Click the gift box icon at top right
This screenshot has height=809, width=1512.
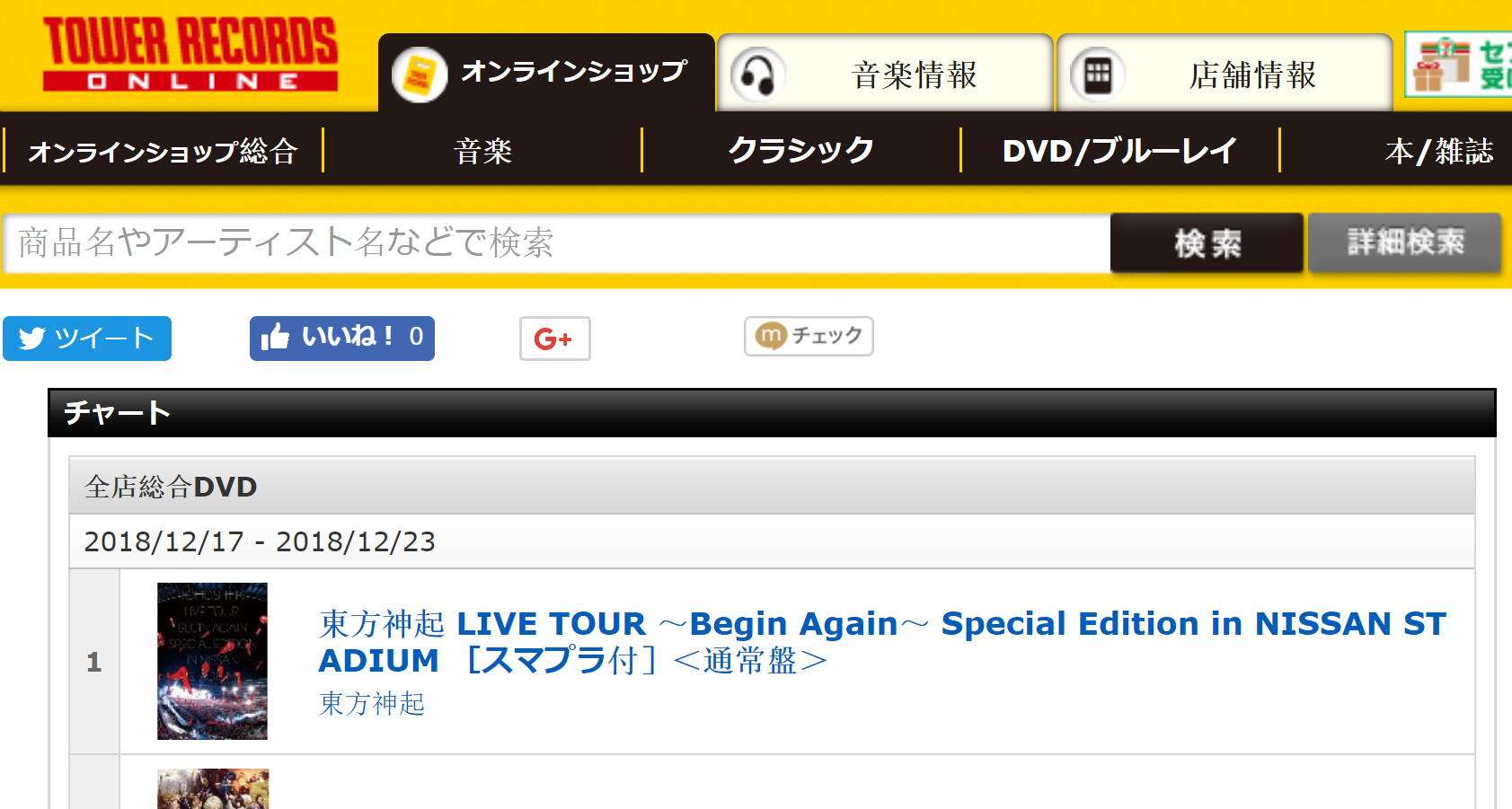point(1440,65)
